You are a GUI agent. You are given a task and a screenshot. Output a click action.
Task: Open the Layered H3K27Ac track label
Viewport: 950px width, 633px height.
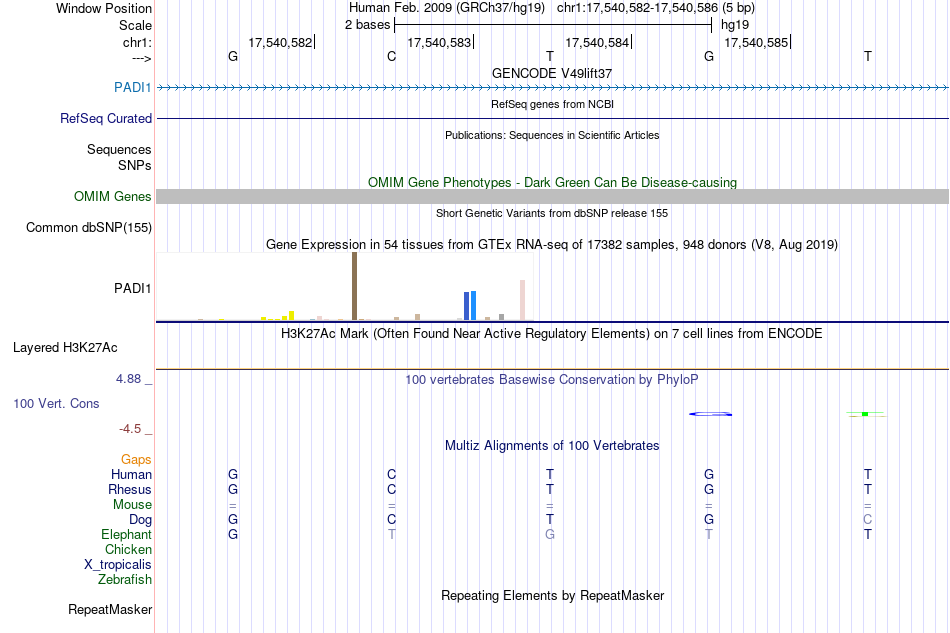click(65, 348)
